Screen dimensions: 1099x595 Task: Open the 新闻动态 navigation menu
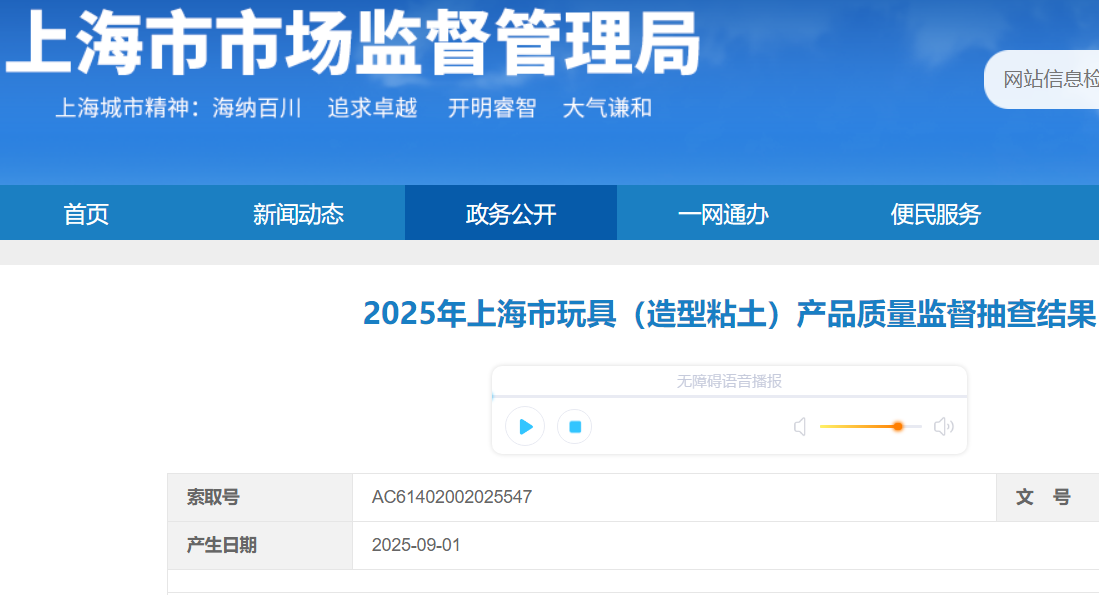coord(298,213)
